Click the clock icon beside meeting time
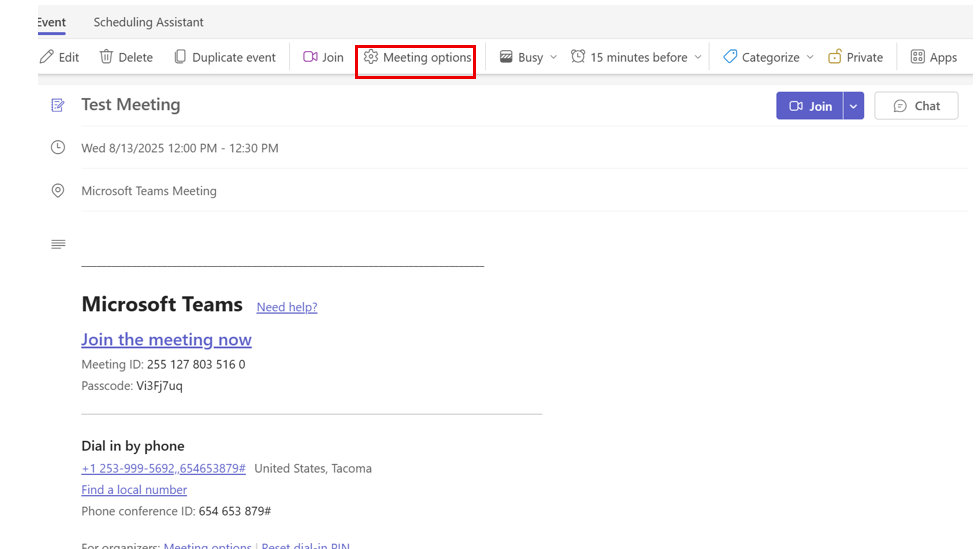Screen dimensions: 976x549 (58, 148)
